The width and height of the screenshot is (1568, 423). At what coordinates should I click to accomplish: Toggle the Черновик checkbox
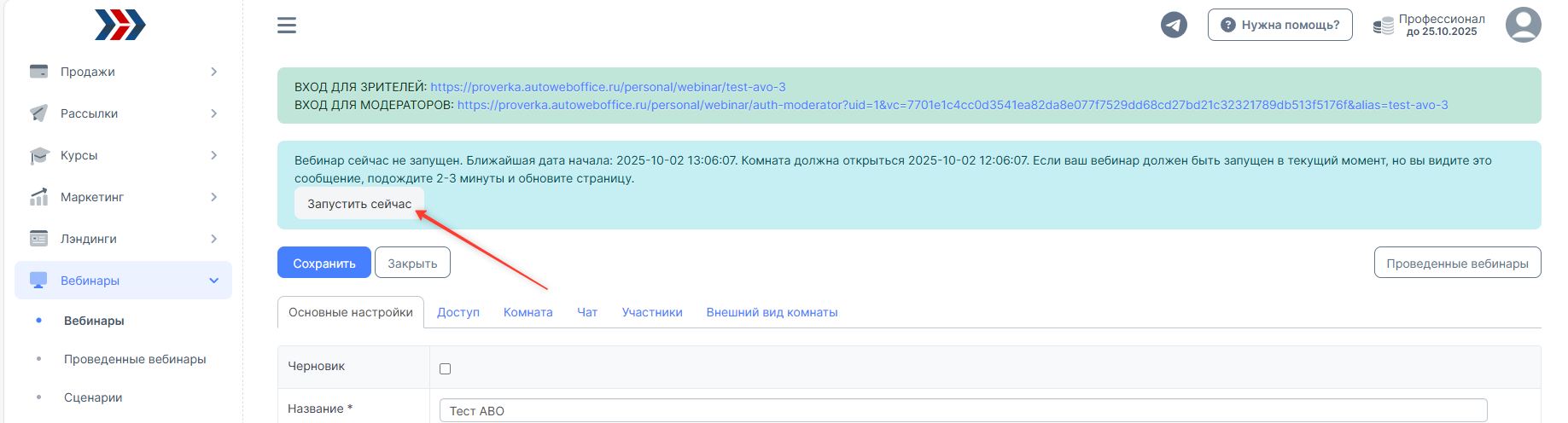pos(445,368)
